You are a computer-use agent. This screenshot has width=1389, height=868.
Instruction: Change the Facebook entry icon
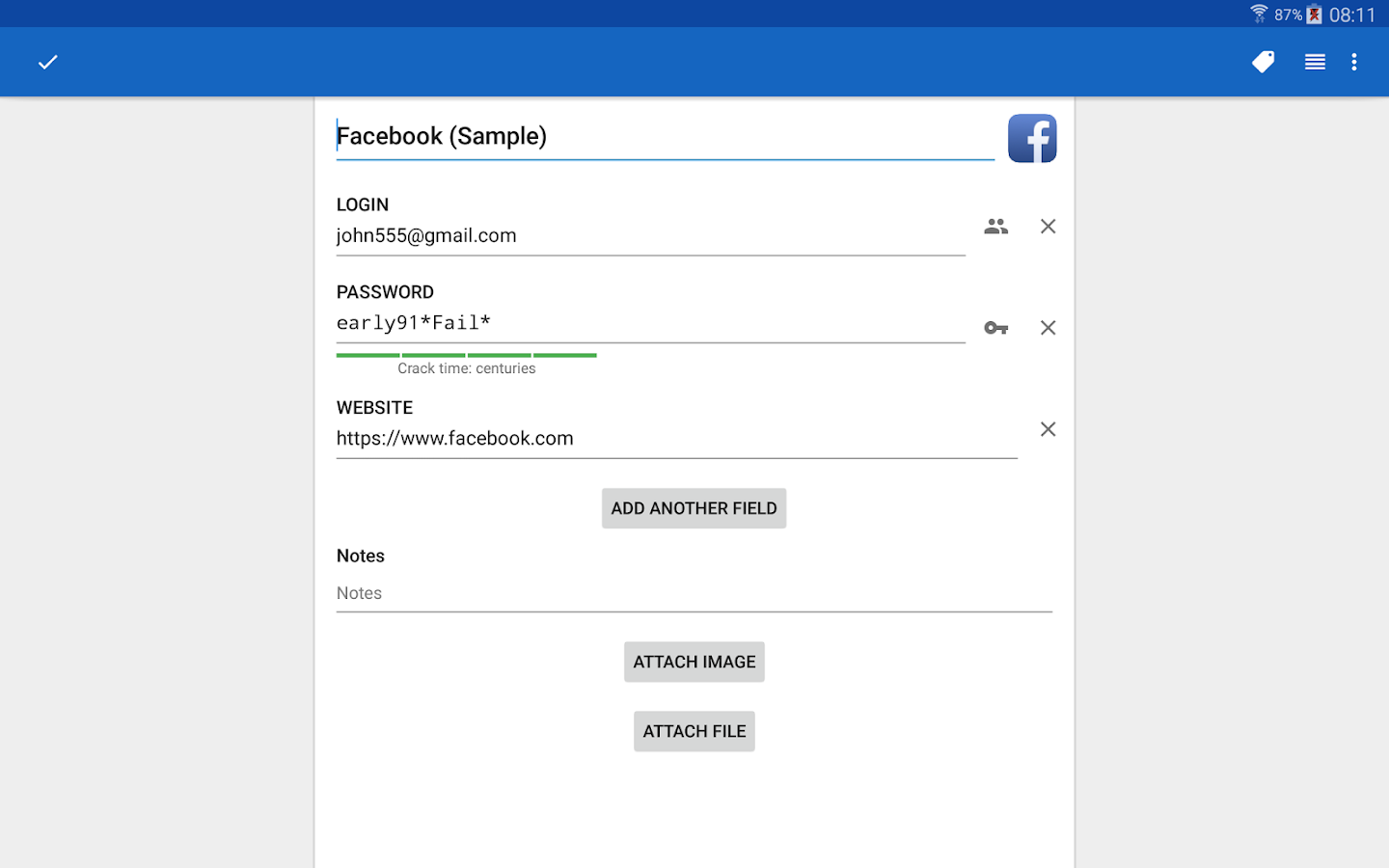1032,138
